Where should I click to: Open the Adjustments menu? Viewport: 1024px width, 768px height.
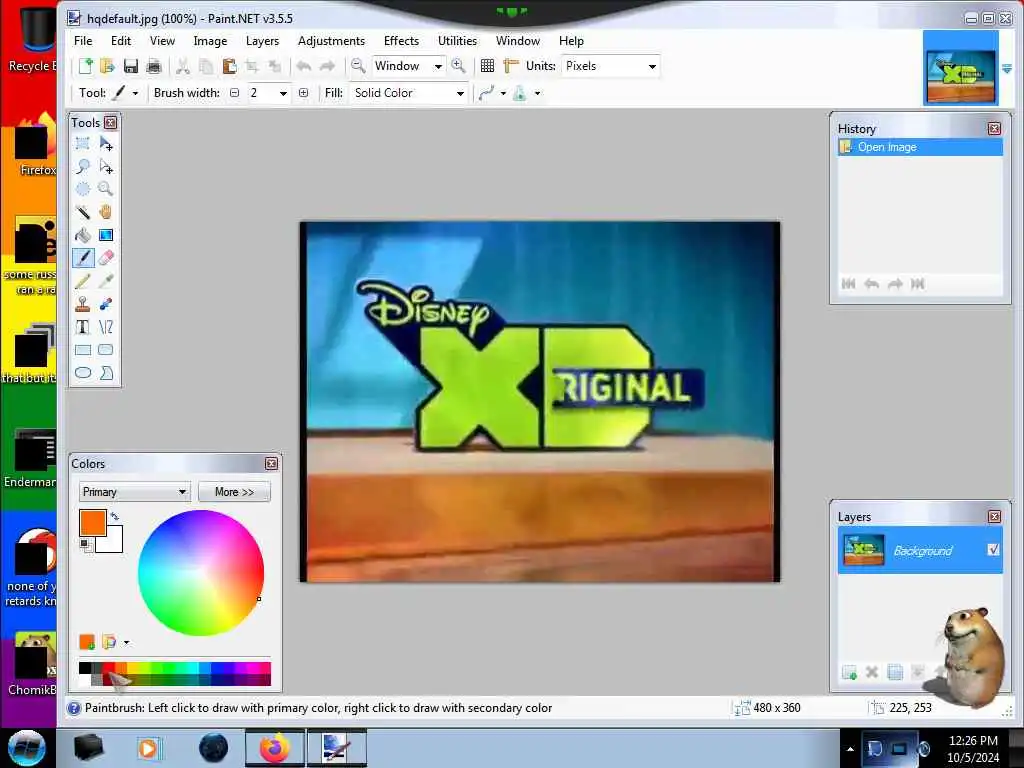(x=331, y=40)
